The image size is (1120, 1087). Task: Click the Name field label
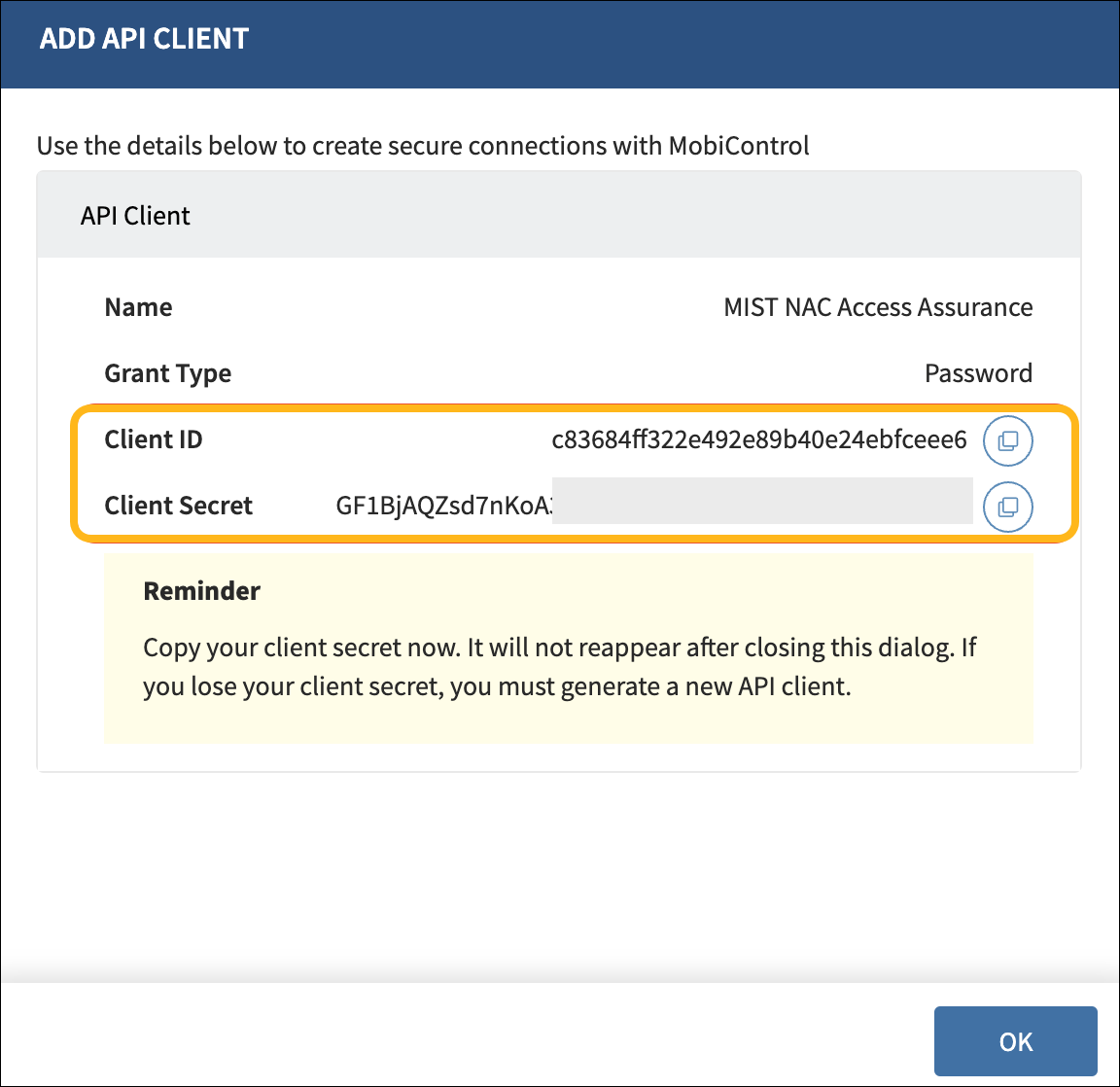[x=138, y=307]
